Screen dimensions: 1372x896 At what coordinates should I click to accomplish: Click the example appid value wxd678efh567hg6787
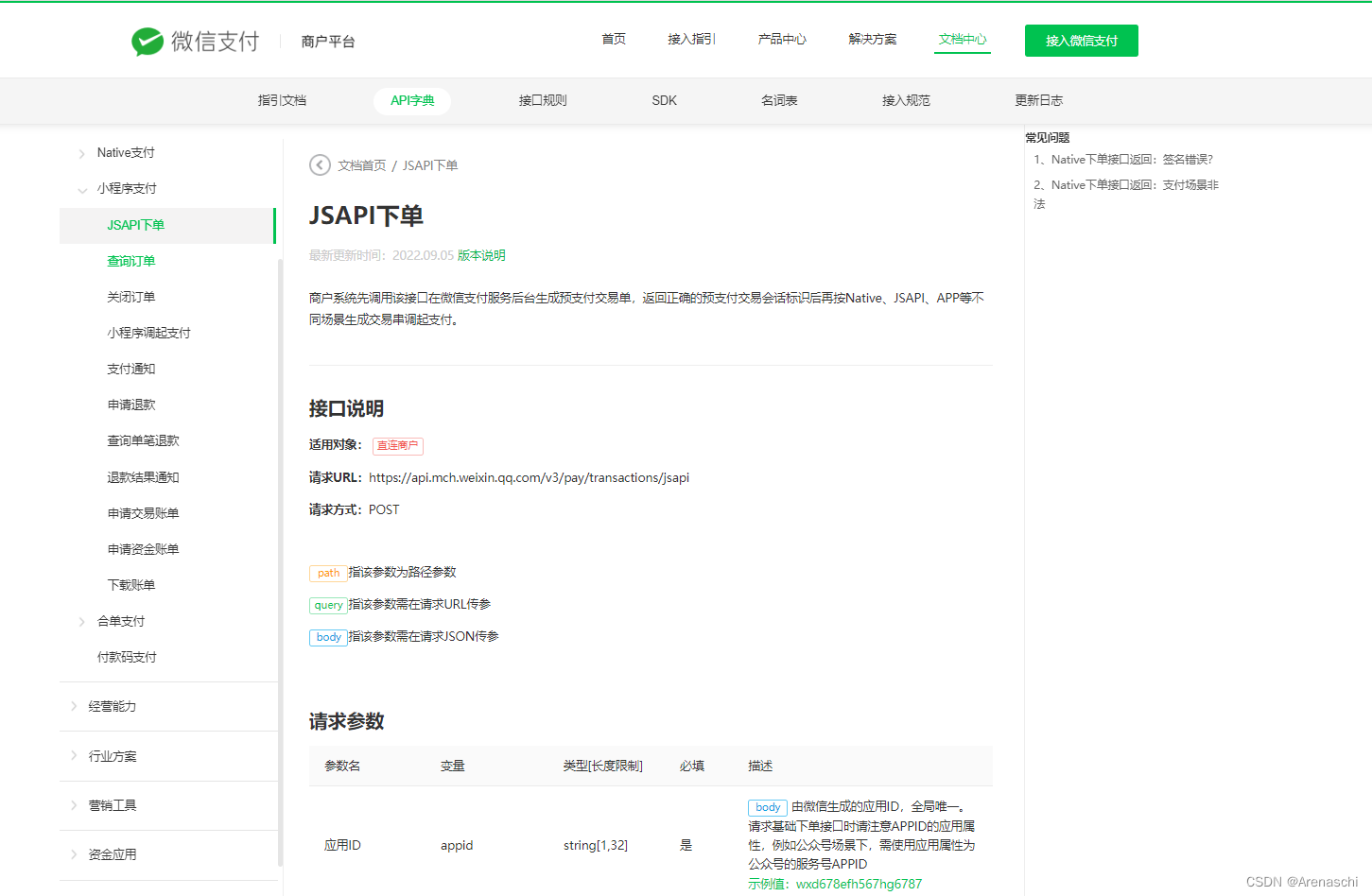tap(858, 883)
